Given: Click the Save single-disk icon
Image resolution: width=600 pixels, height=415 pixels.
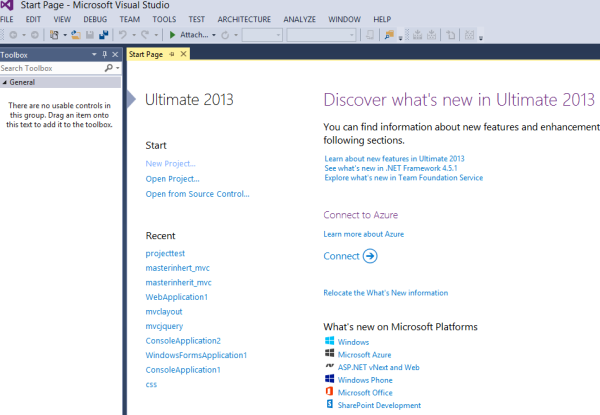Looking at the screenshot, I should [x=90, y=35].
